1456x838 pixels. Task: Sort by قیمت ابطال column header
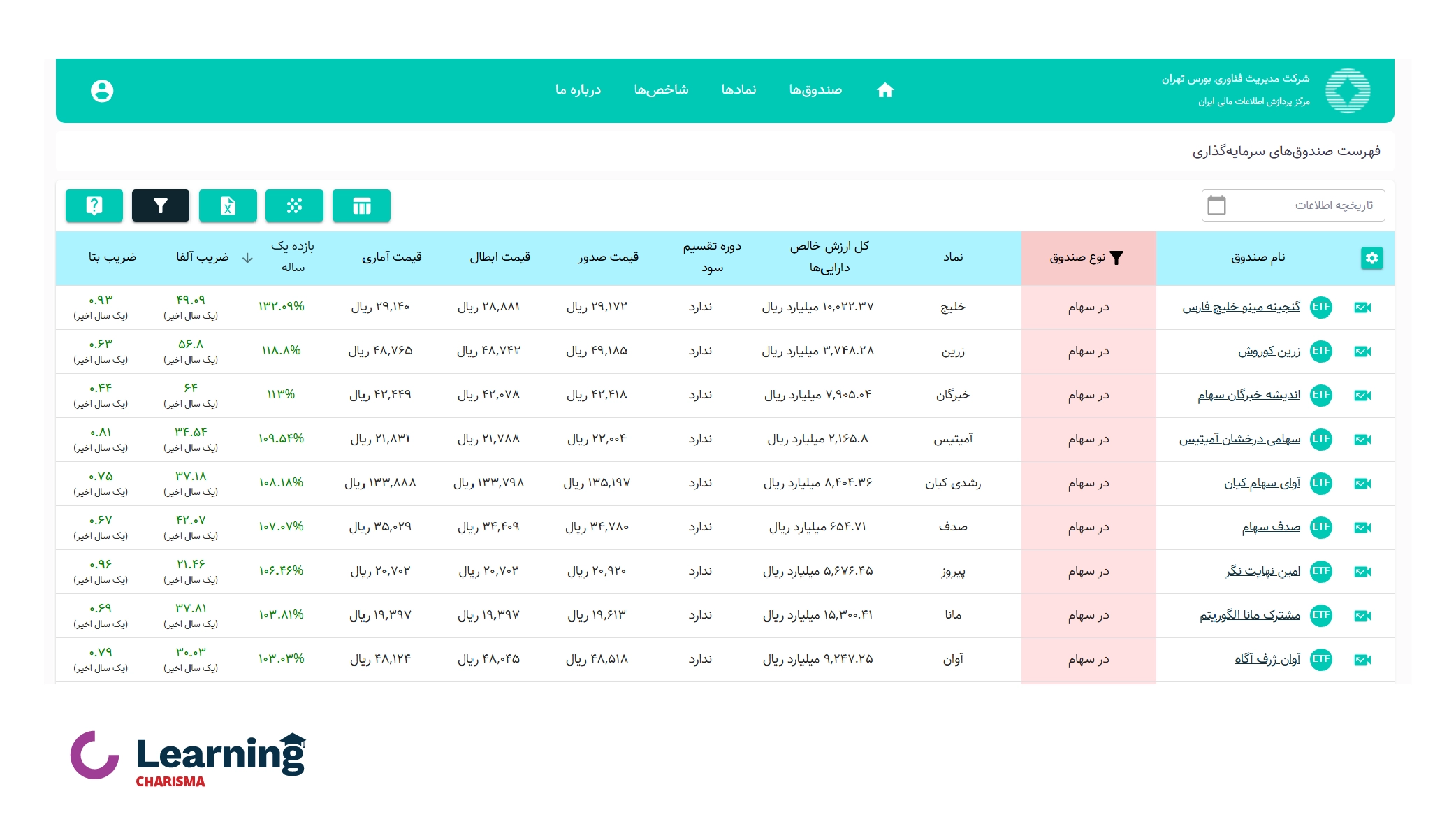pyautogui.click(x=500, y=257)
